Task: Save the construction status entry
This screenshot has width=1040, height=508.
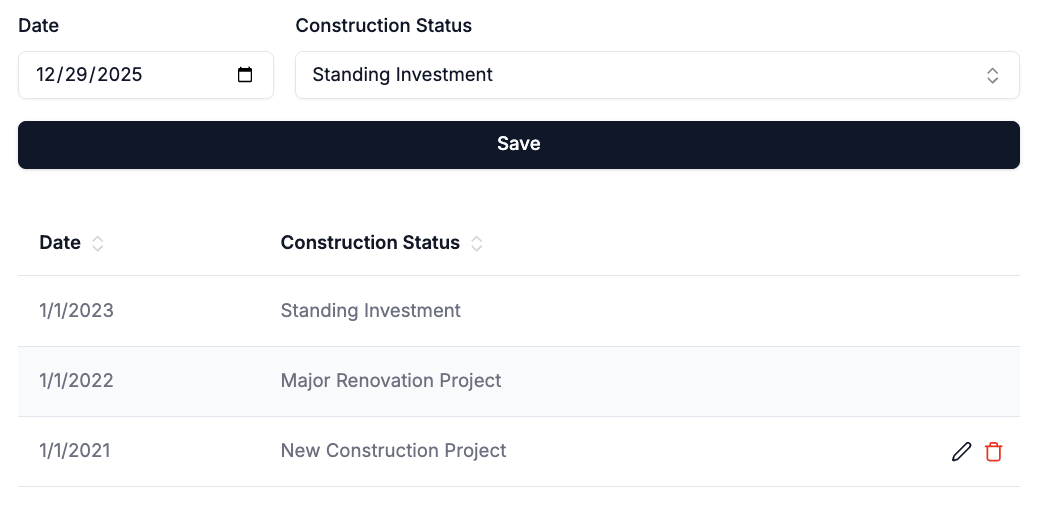Action: pyautogui.click(x=519, y=145)
